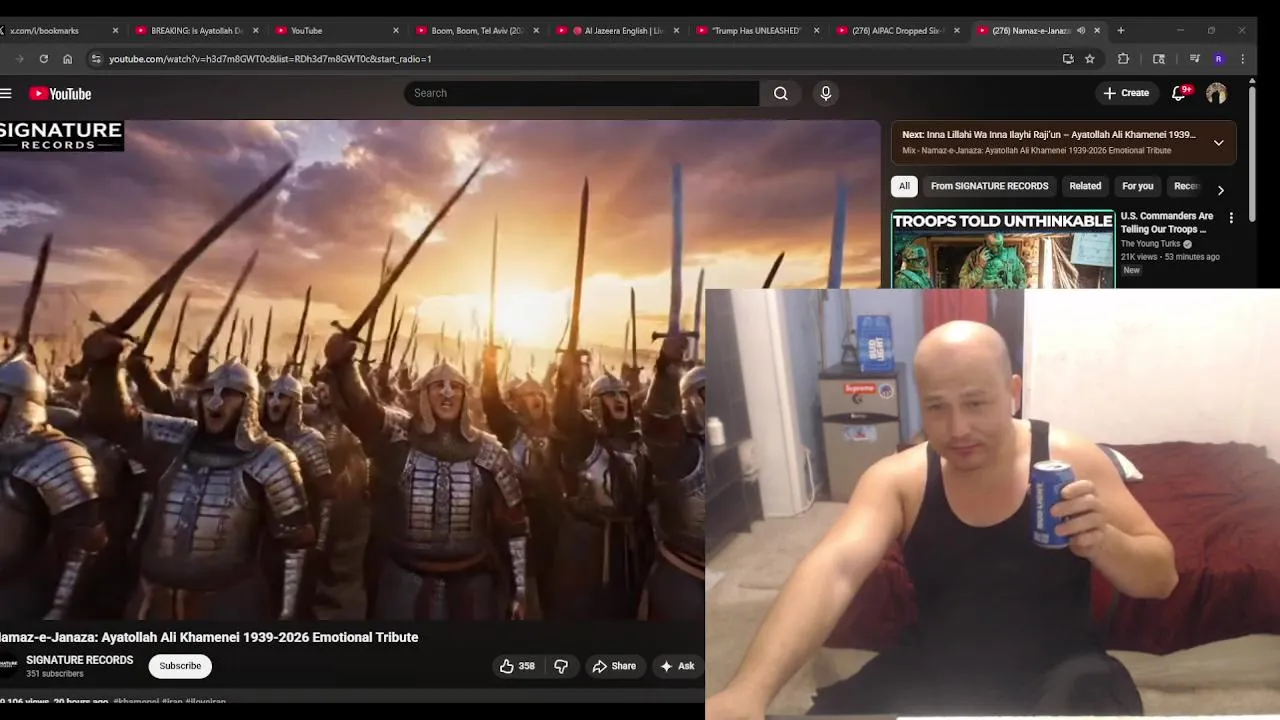
Task: Dislike the video with thumbs down
Action: [561, 666]
